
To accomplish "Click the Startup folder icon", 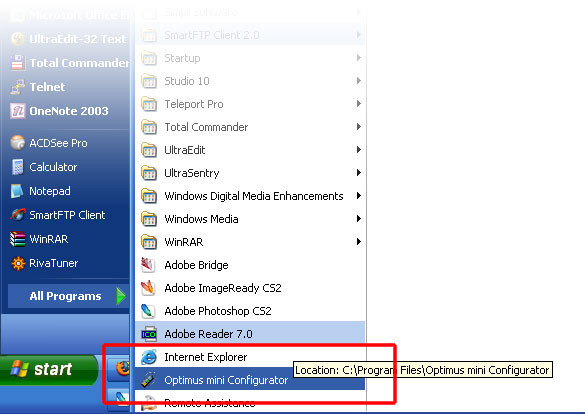I will click(x=148, y=58).
